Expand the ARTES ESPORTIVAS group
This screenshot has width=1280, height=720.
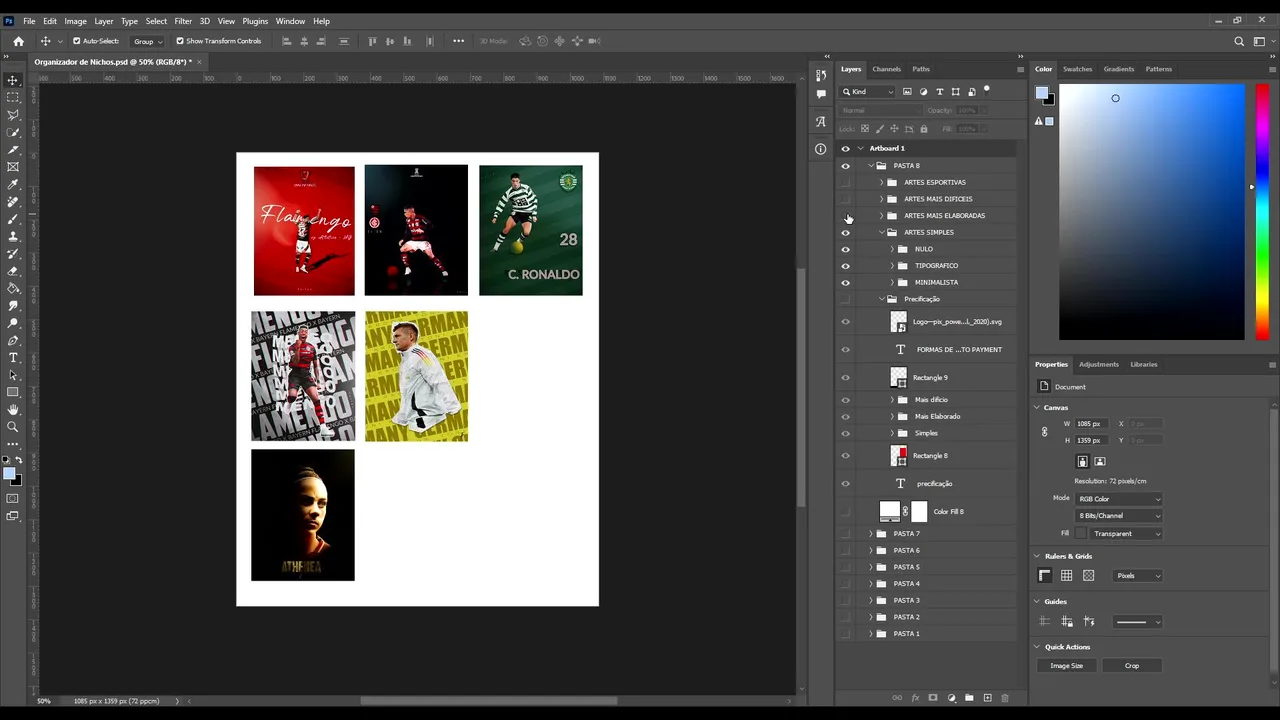coord(881,183)
